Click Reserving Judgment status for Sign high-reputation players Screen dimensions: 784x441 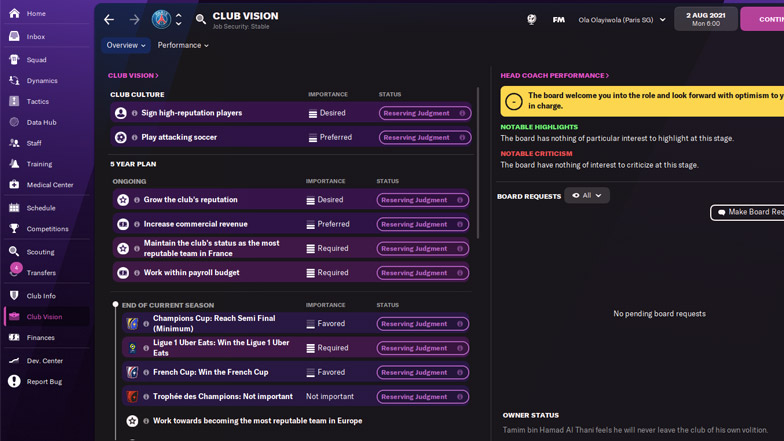425,114
